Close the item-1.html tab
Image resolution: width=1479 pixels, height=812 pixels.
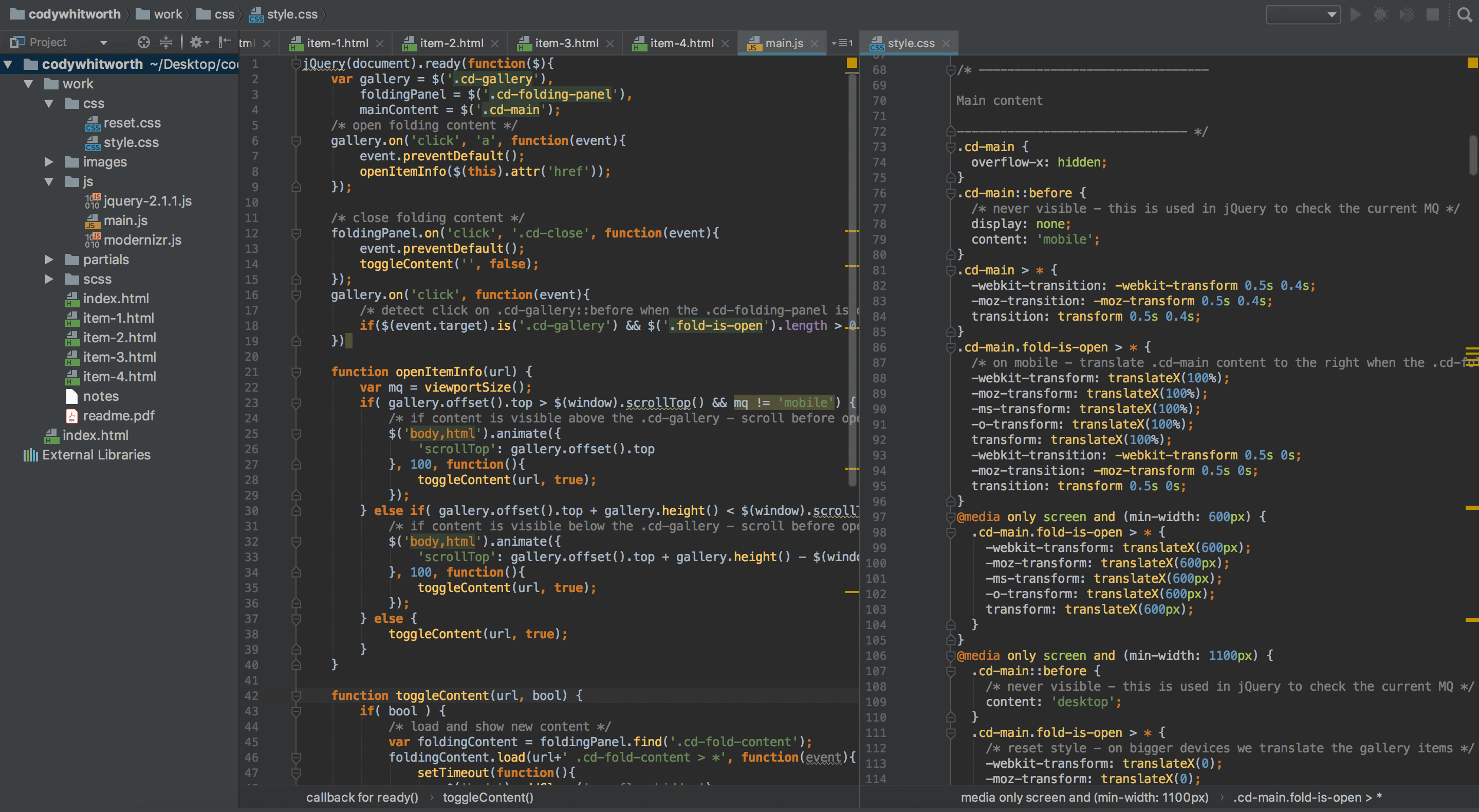[379, 44]
